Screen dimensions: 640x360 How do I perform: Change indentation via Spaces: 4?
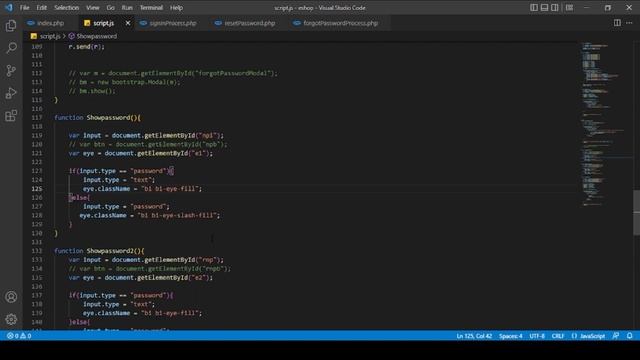click(510, 336)
